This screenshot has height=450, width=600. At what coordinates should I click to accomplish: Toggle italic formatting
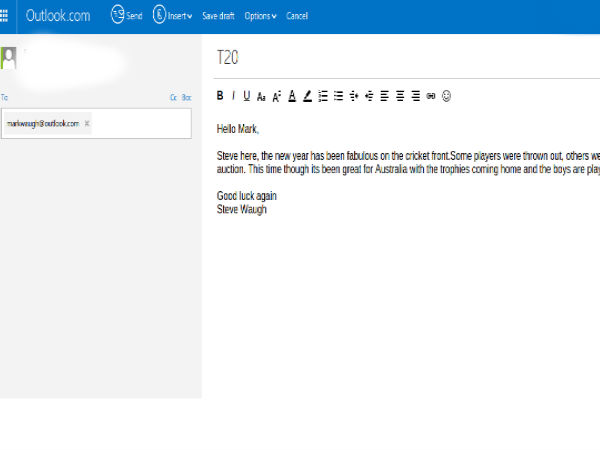tap(233, 96)
